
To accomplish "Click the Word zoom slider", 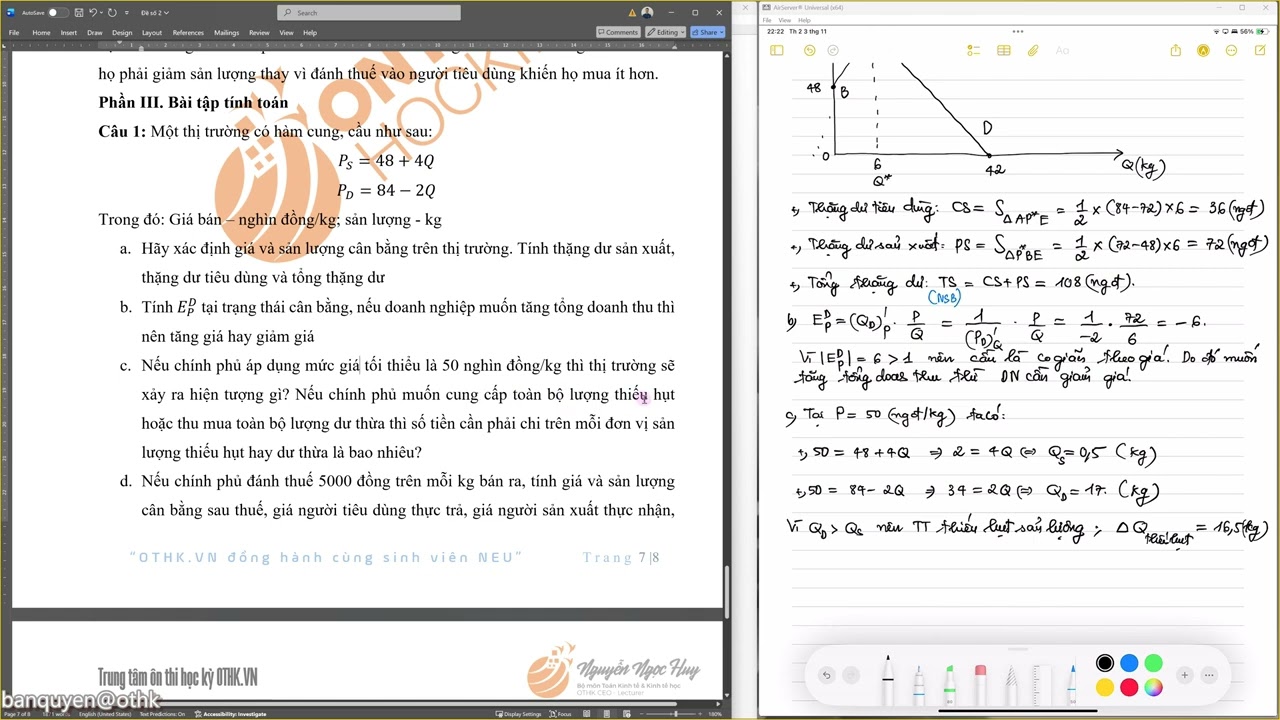I will coord(673,714).
